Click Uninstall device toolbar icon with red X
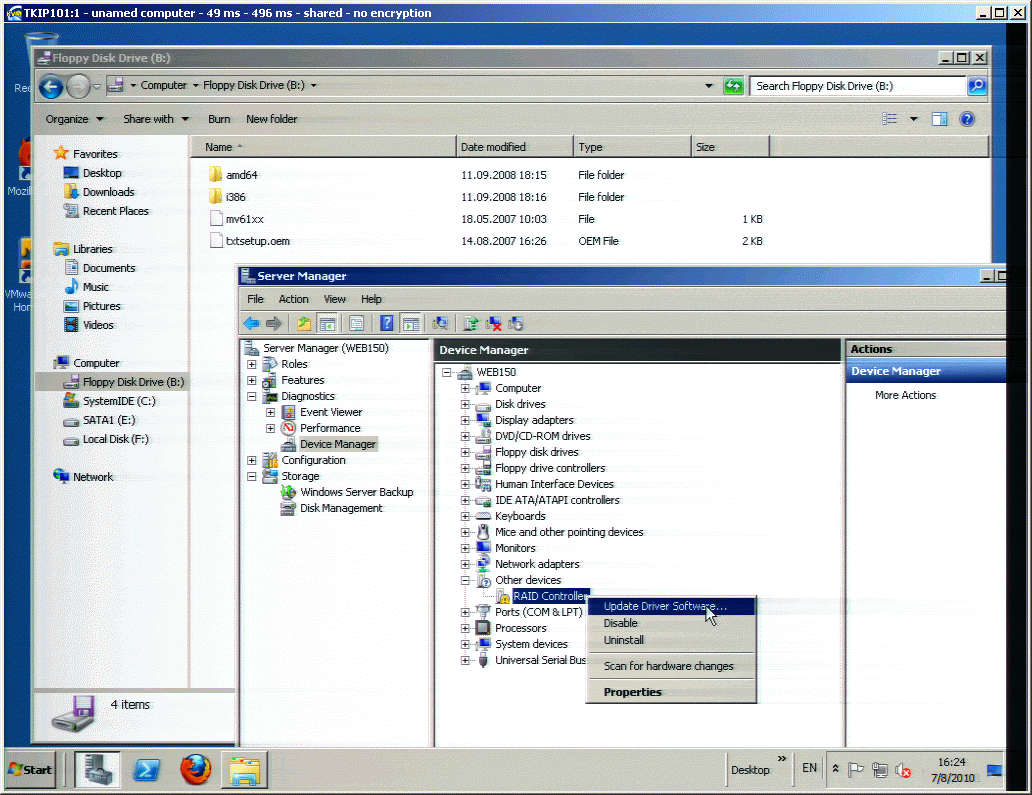This screenshot has height=795, width=1032. click(493, 323)
